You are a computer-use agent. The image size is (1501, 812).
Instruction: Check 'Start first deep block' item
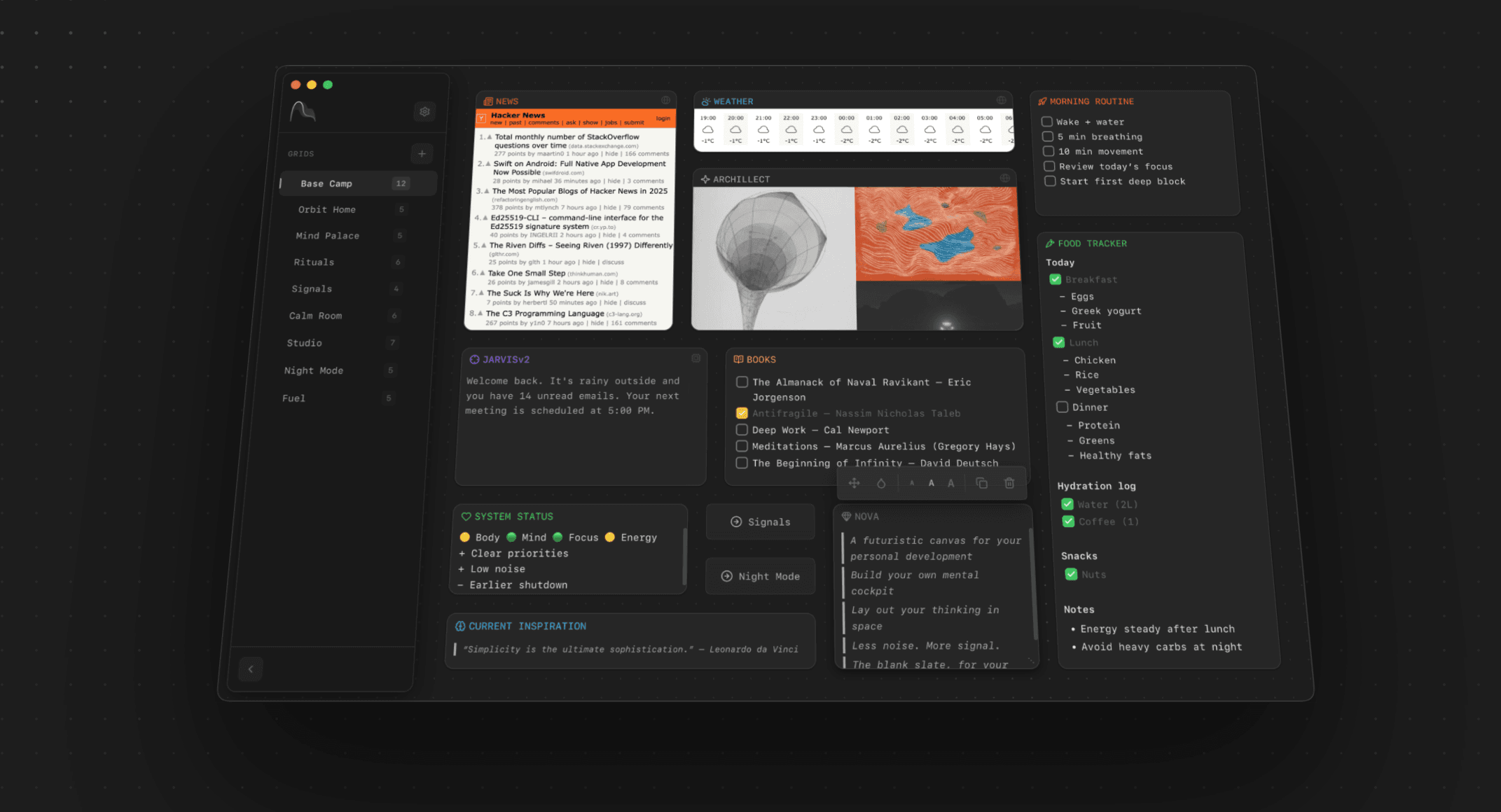pyautogui.click(x=1050, y=181)
